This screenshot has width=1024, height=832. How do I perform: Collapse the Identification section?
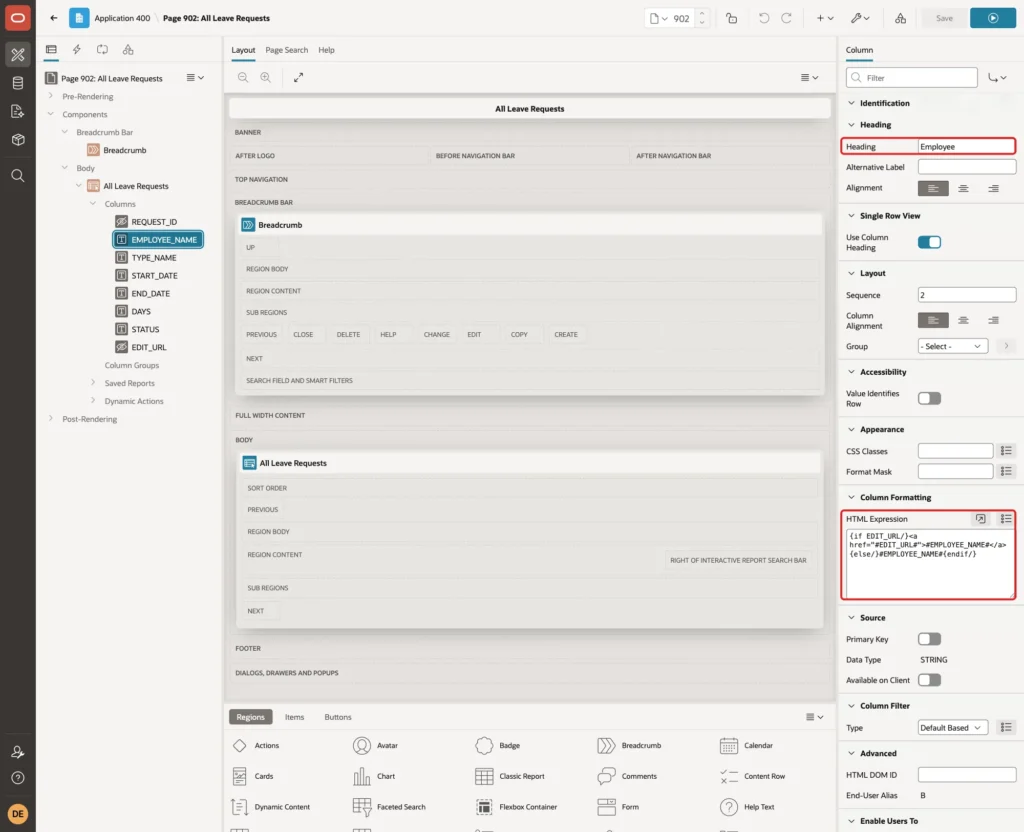[851, 103]
